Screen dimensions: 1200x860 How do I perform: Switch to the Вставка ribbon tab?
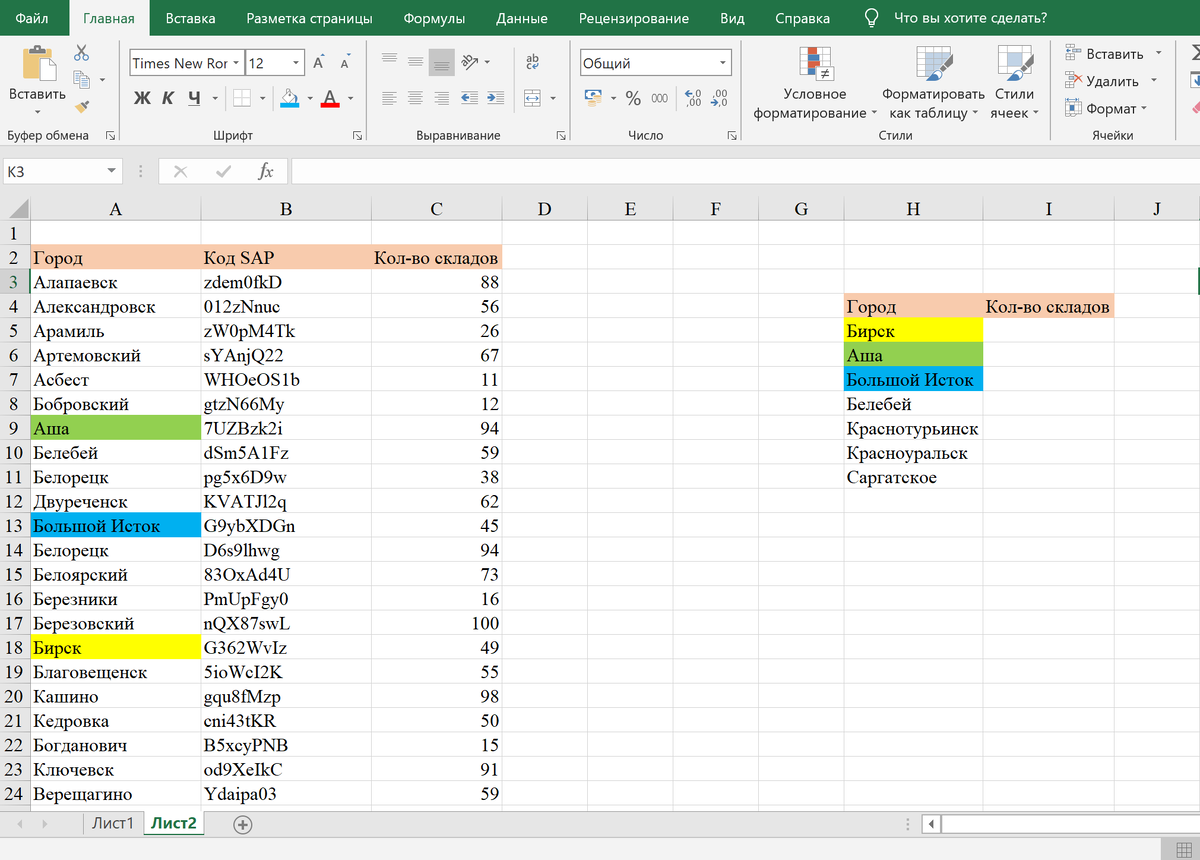tap(190, 18)
